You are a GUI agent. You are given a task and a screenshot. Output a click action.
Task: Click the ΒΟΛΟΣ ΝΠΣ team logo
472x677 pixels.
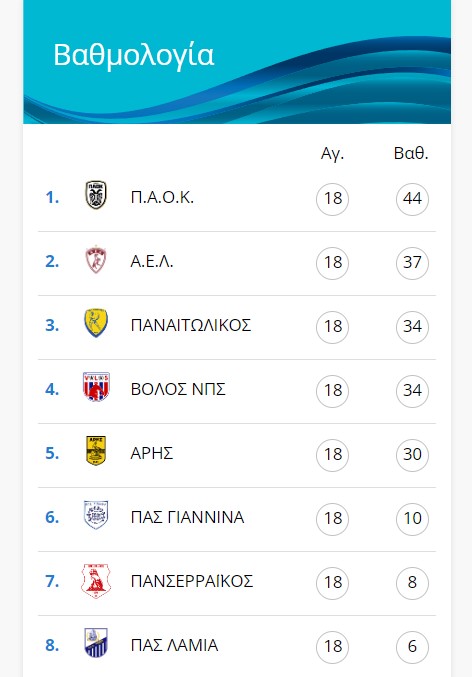coord(96,387)
